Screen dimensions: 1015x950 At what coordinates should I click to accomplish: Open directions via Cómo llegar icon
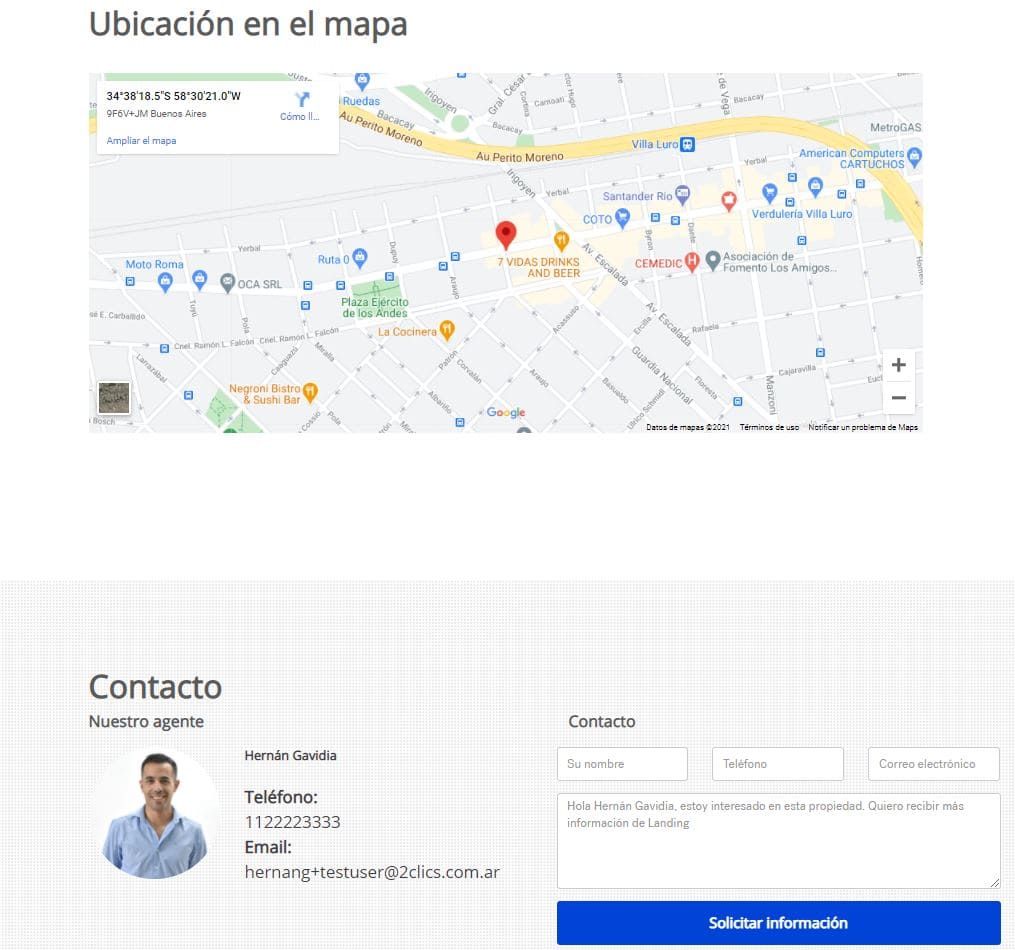pos(302,100)
